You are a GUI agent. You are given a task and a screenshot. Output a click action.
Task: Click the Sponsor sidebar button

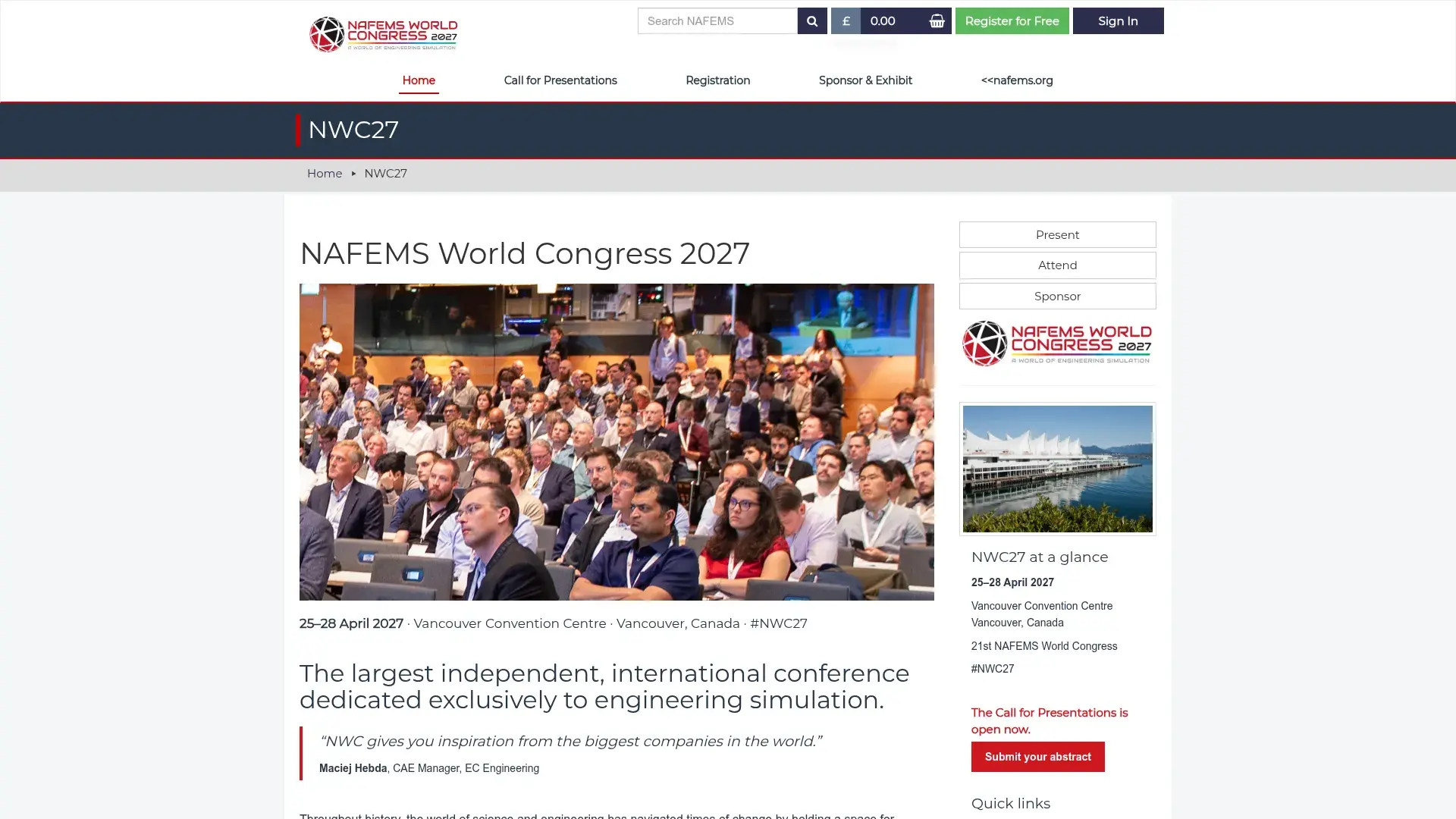1057,297
